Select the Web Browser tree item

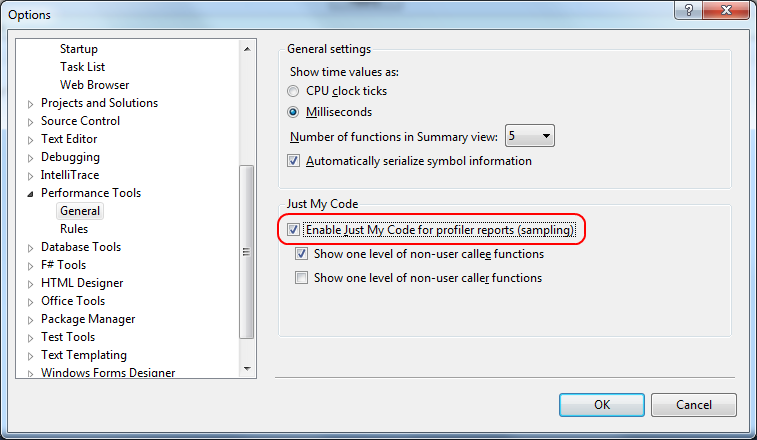[95, 85]
